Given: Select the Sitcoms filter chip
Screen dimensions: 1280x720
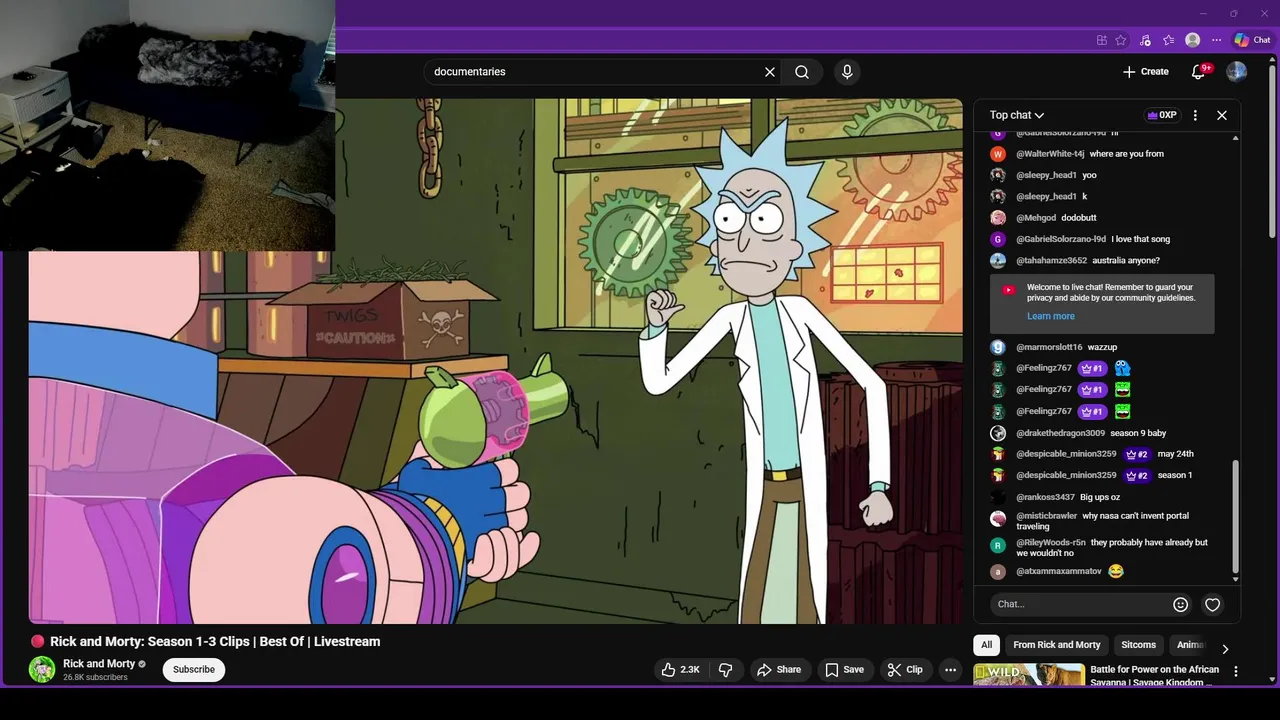Looking at the screenshot, I should pyautogui.click(x=1138, y=645).
